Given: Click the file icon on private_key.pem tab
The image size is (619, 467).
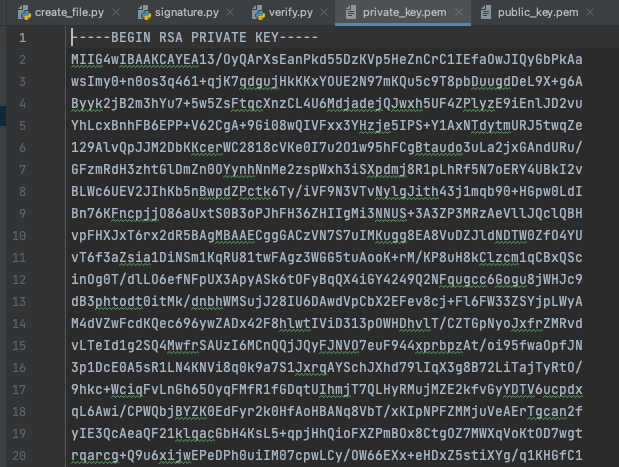Looking at the screenshot, I should coord(350,13).
